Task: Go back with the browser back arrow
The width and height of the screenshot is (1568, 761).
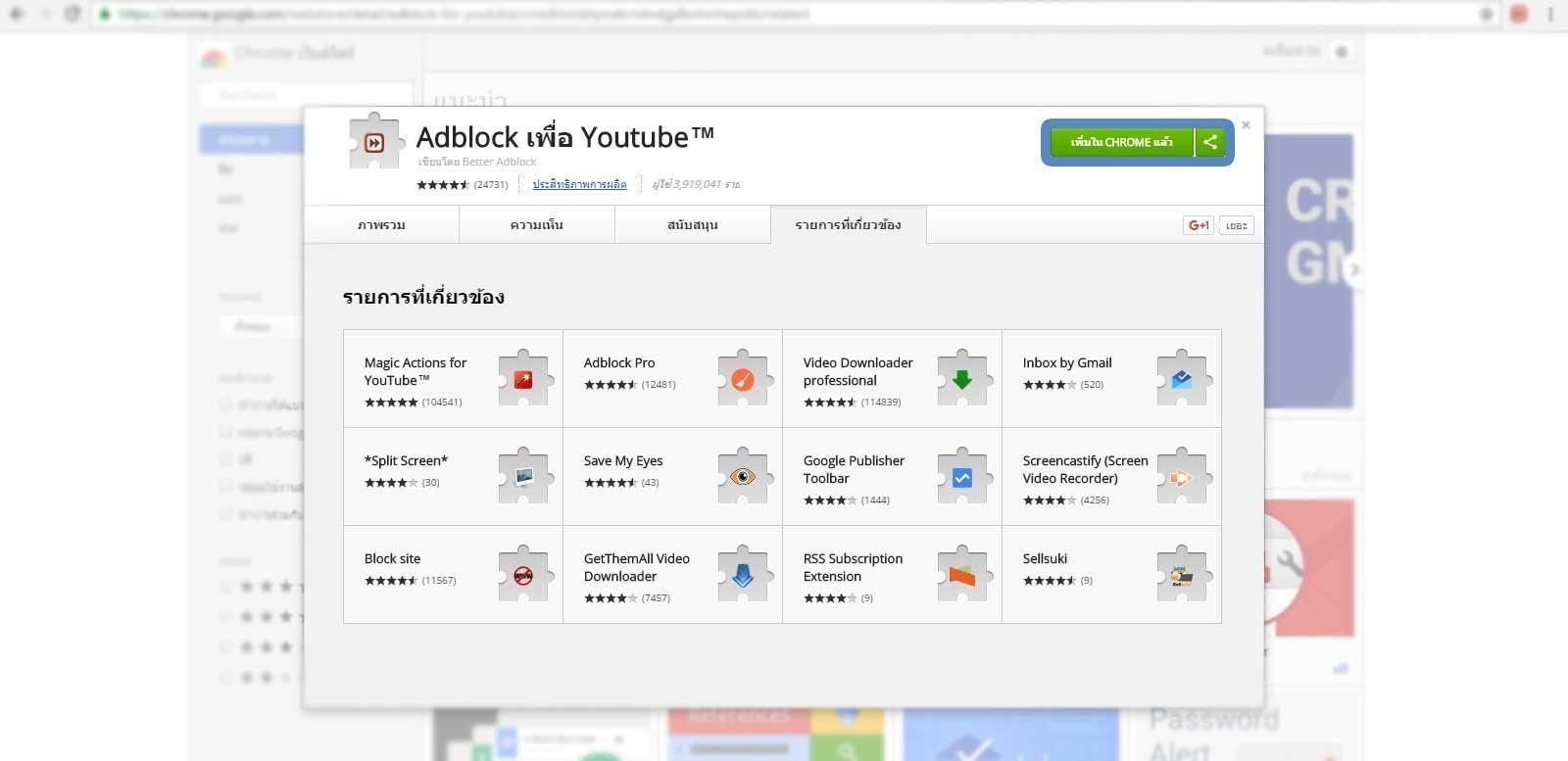Action: [17, 14]
